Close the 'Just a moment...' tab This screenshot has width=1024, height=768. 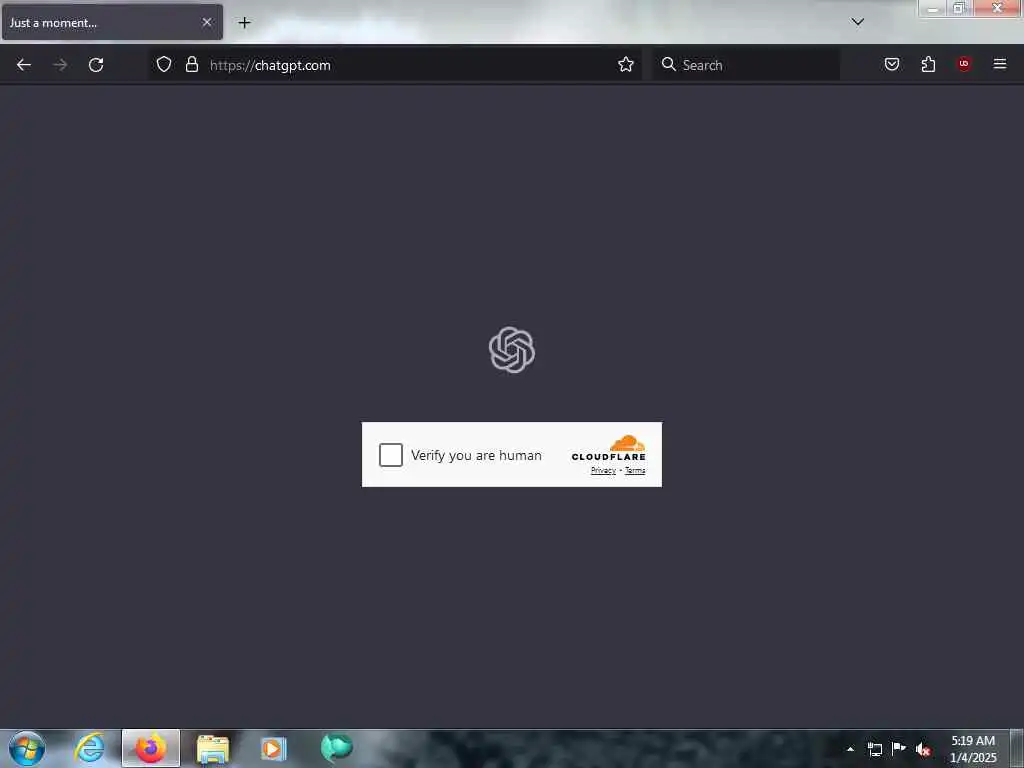pyautogui.click(x=207, y=22)
